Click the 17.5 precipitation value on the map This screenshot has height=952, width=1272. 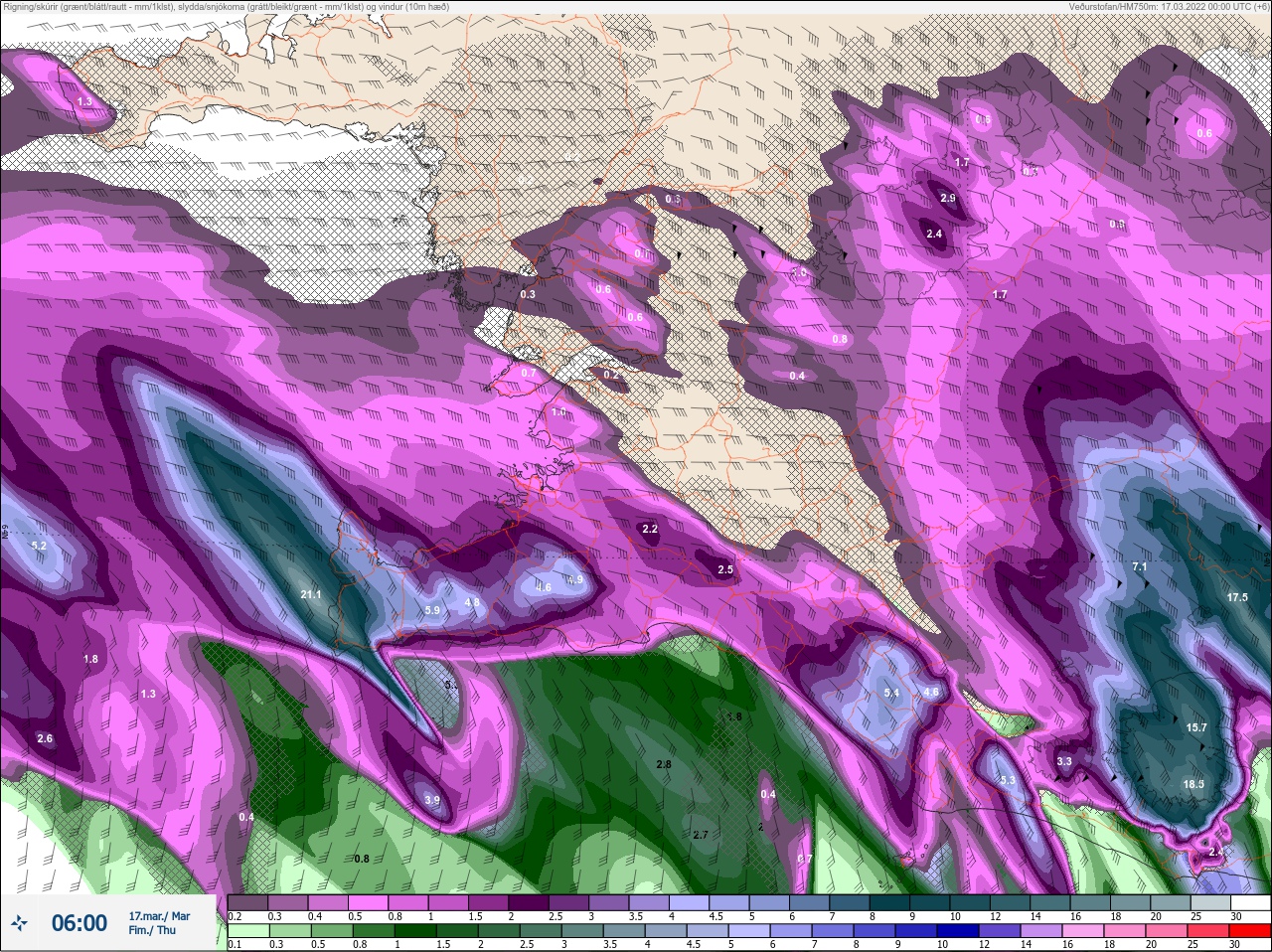click(x=1237, y=597)
